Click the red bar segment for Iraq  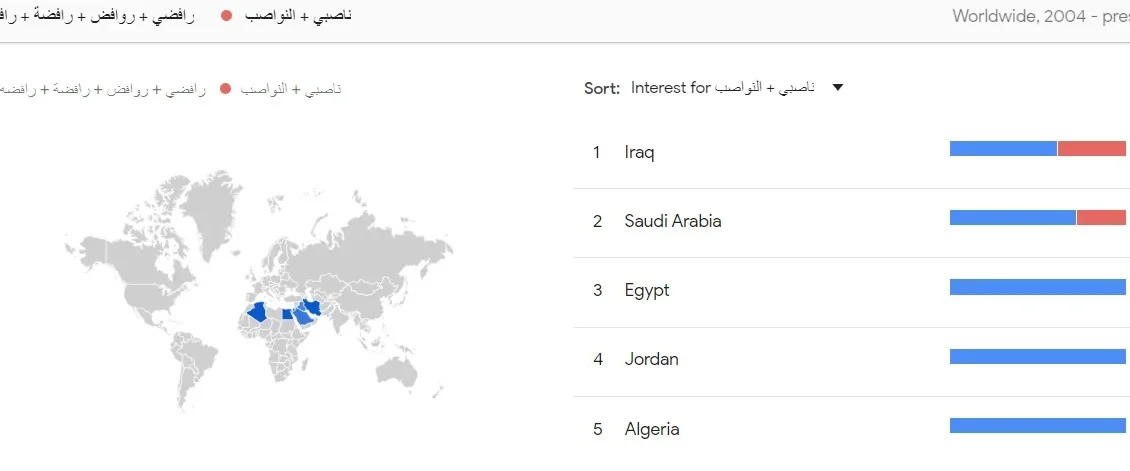[1092, 149]
